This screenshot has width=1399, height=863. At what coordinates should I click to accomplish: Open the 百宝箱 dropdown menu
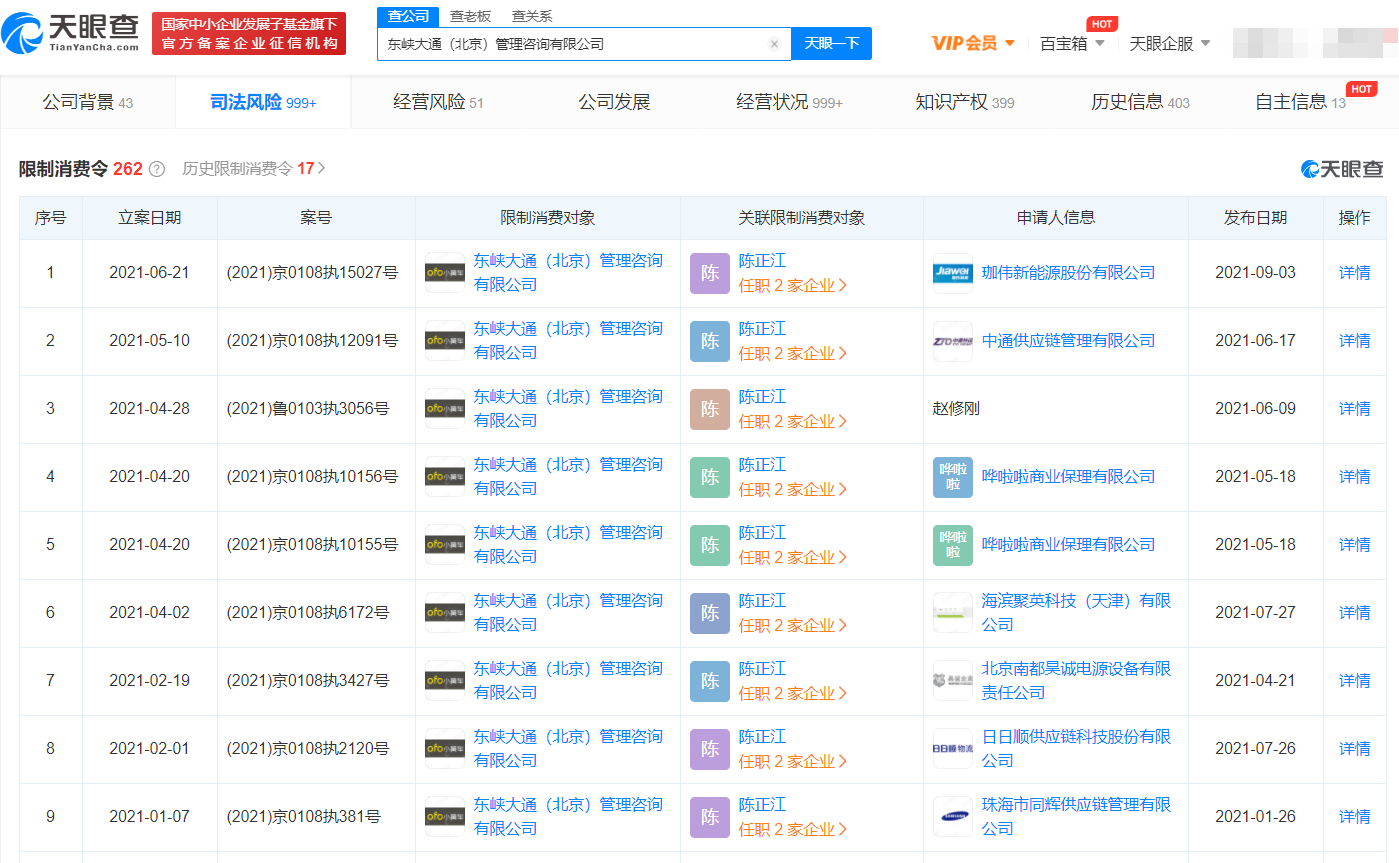1072,43
